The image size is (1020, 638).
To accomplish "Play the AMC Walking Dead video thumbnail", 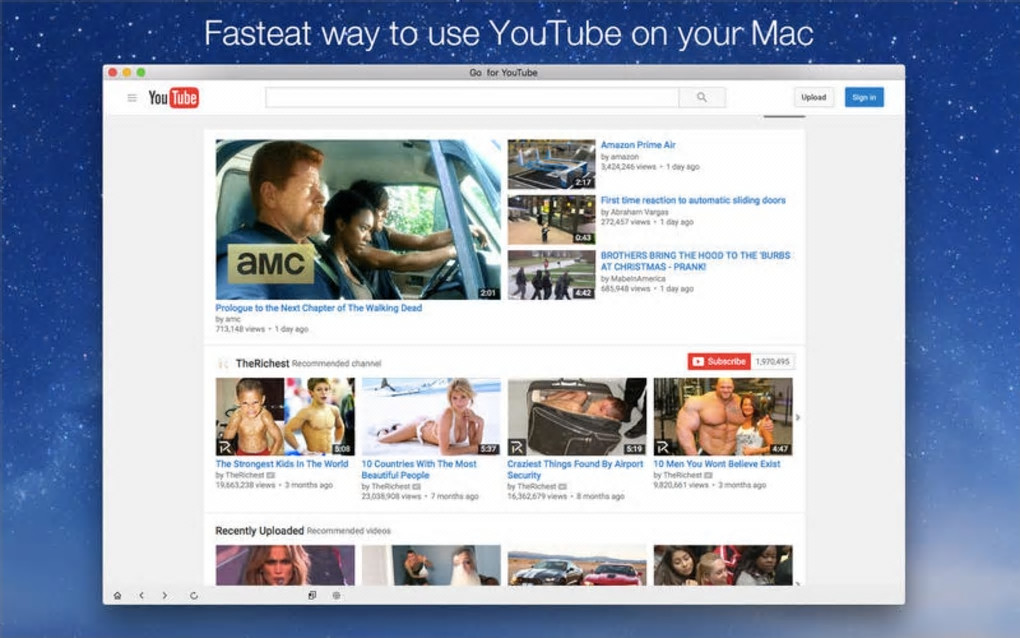I will tap(358, 219).
